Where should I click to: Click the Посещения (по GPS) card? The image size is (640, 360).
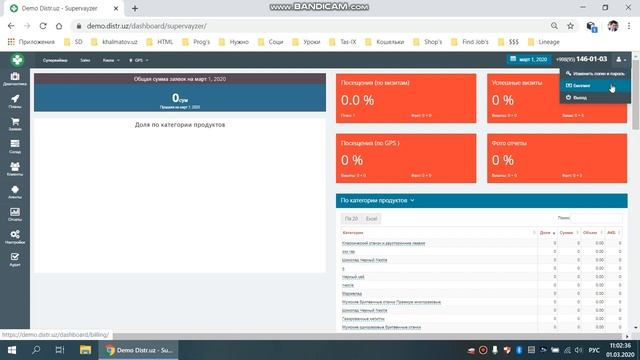pos(406,158)
